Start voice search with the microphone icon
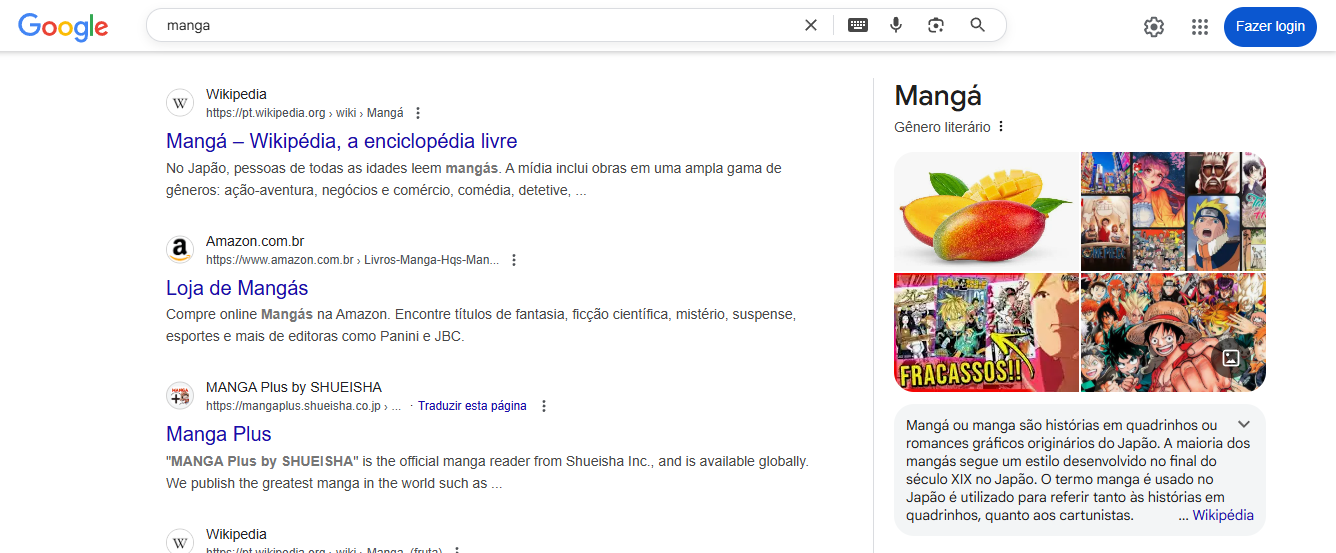This screenshot has height=553, width=1336. 896,25
